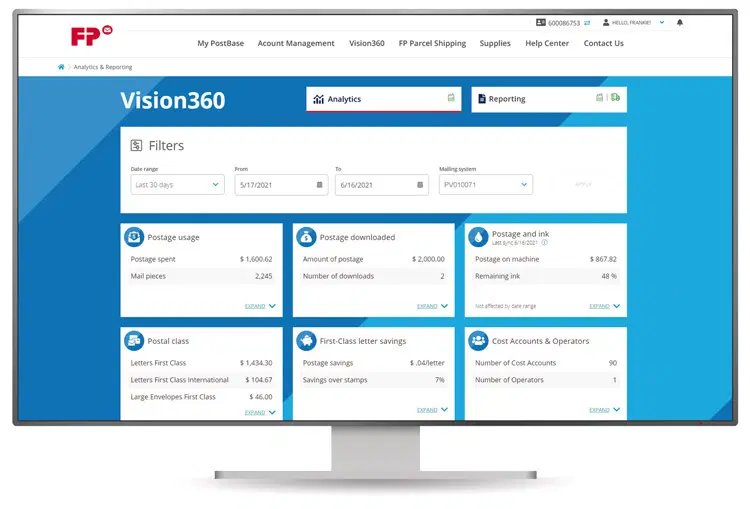The image size is (750, 509).
Task: Switch to the Reporting tab
Action: [549, 99]
